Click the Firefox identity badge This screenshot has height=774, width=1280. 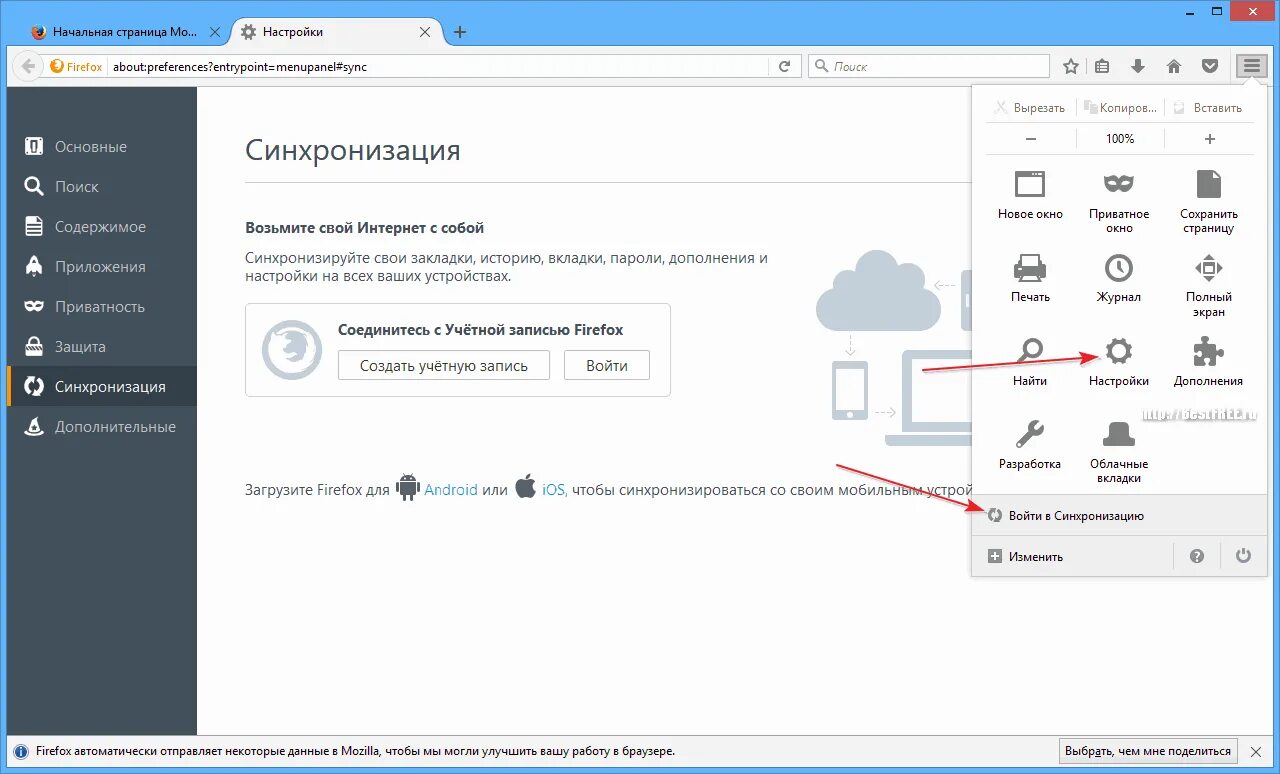76,67
